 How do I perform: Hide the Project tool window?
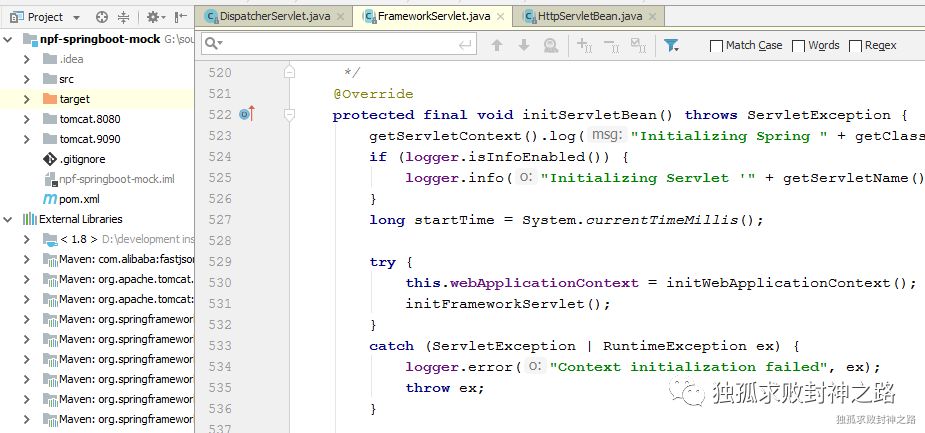coord(181,17)
